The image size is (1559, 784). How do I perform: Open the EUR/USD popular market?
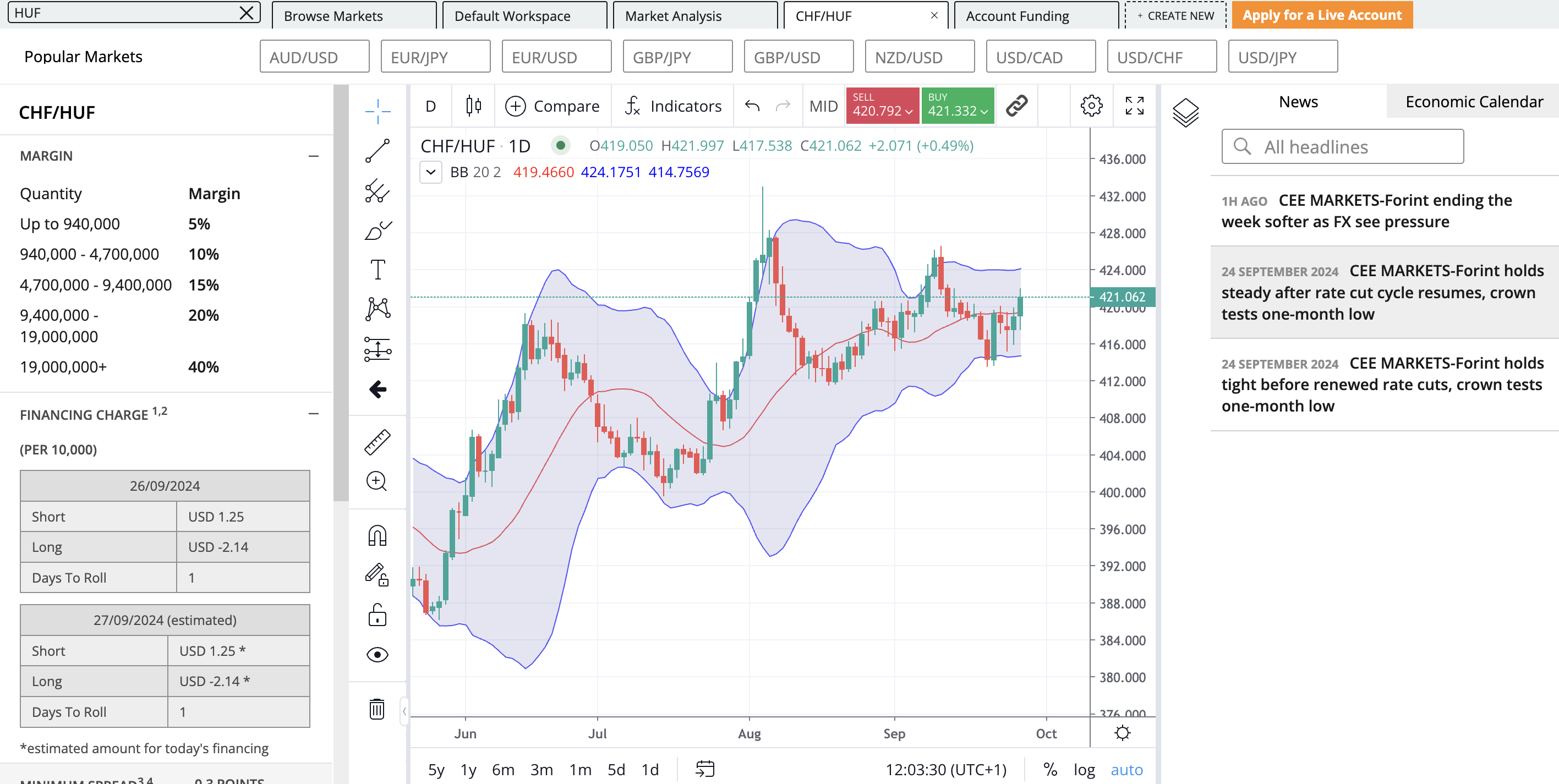tap(557, 57)
